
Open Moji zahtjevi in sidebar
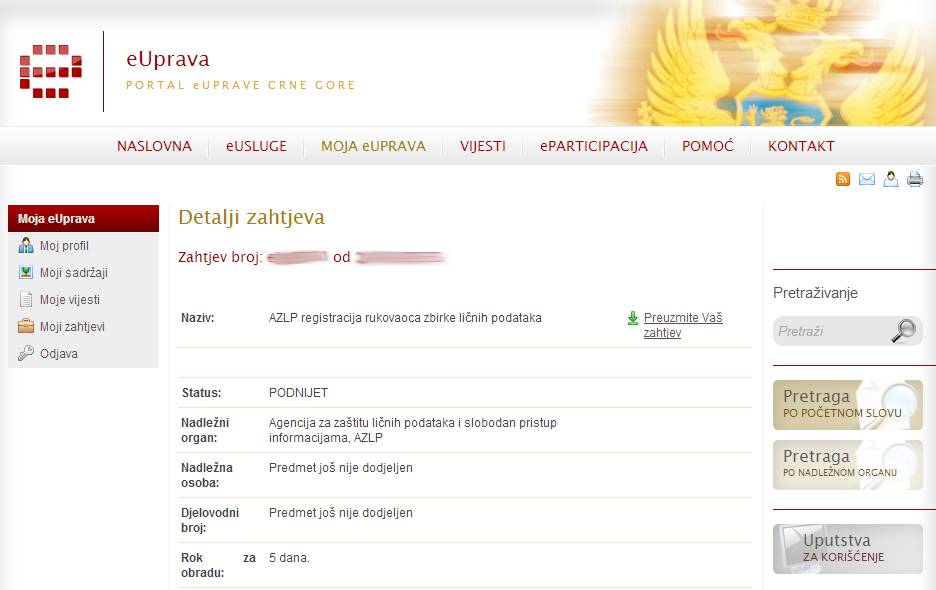point(72,327)
